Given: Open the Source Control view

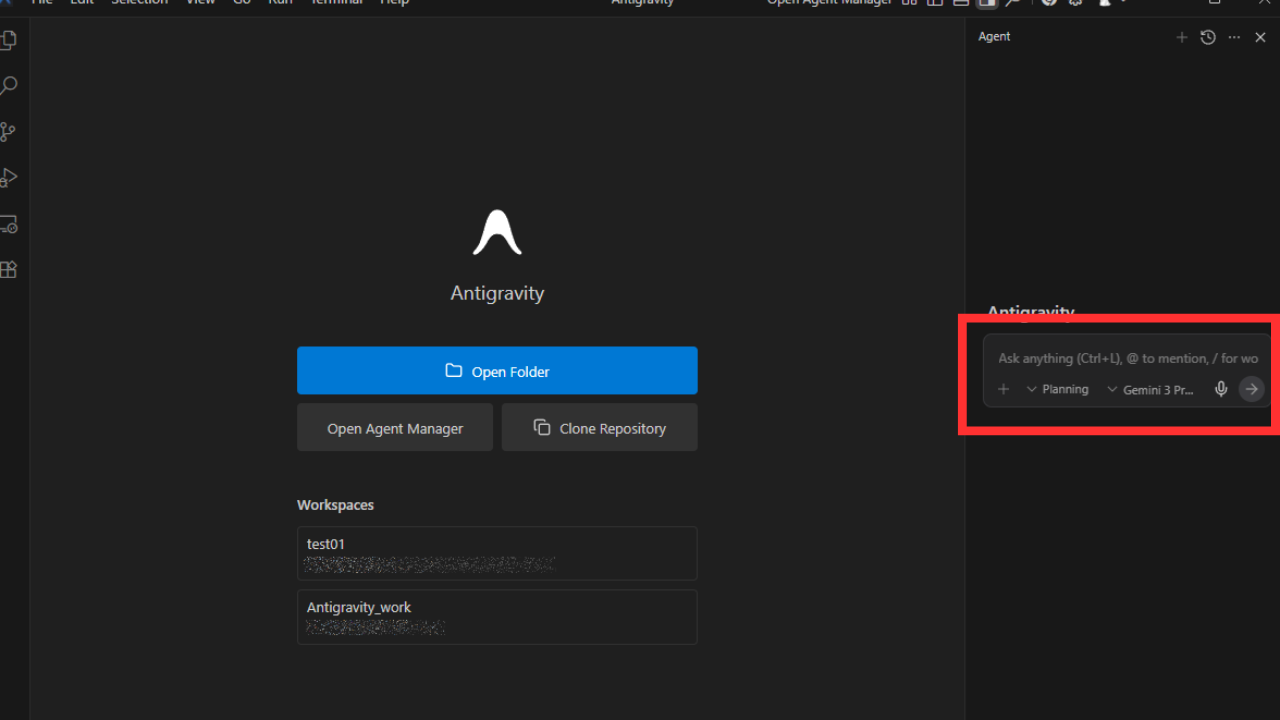Looking at the screenshot, I should (x=9, y=132).
